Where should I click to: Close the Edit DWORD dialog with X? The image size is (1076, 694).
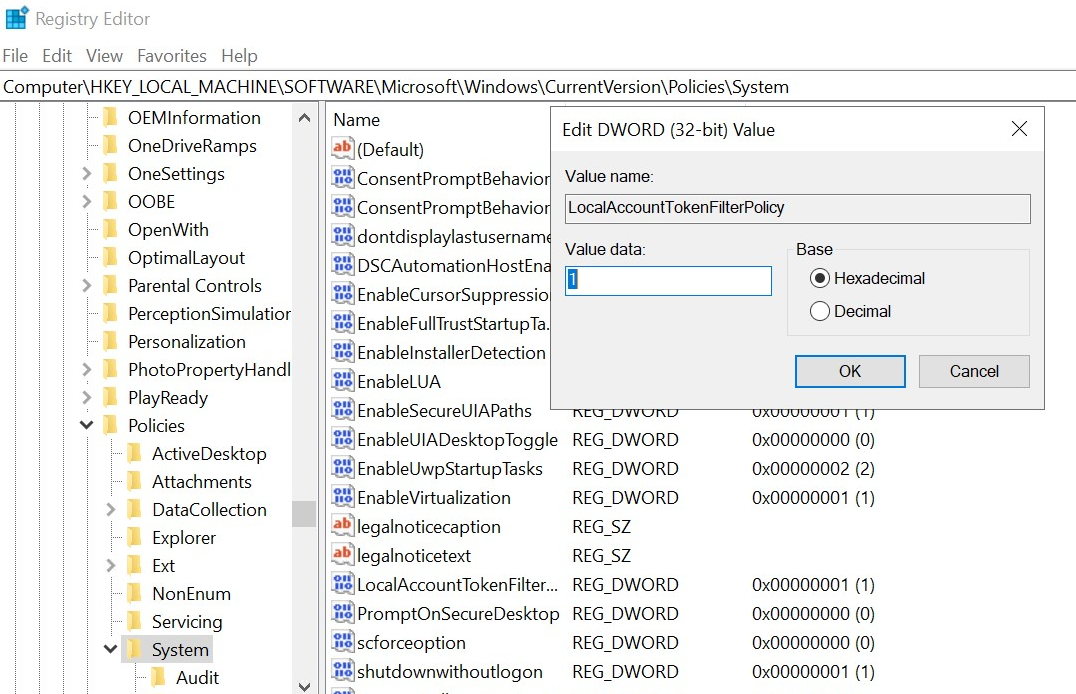pos(1019,128)
